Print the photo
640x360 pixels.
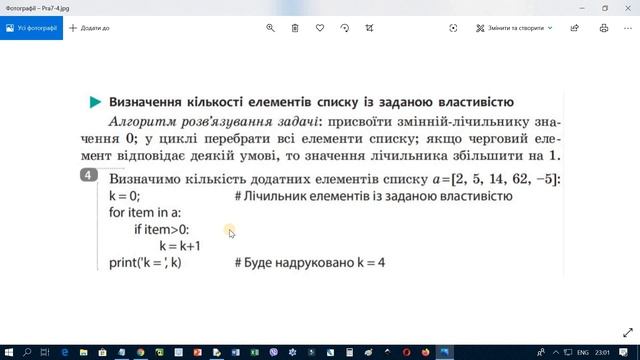604,28
